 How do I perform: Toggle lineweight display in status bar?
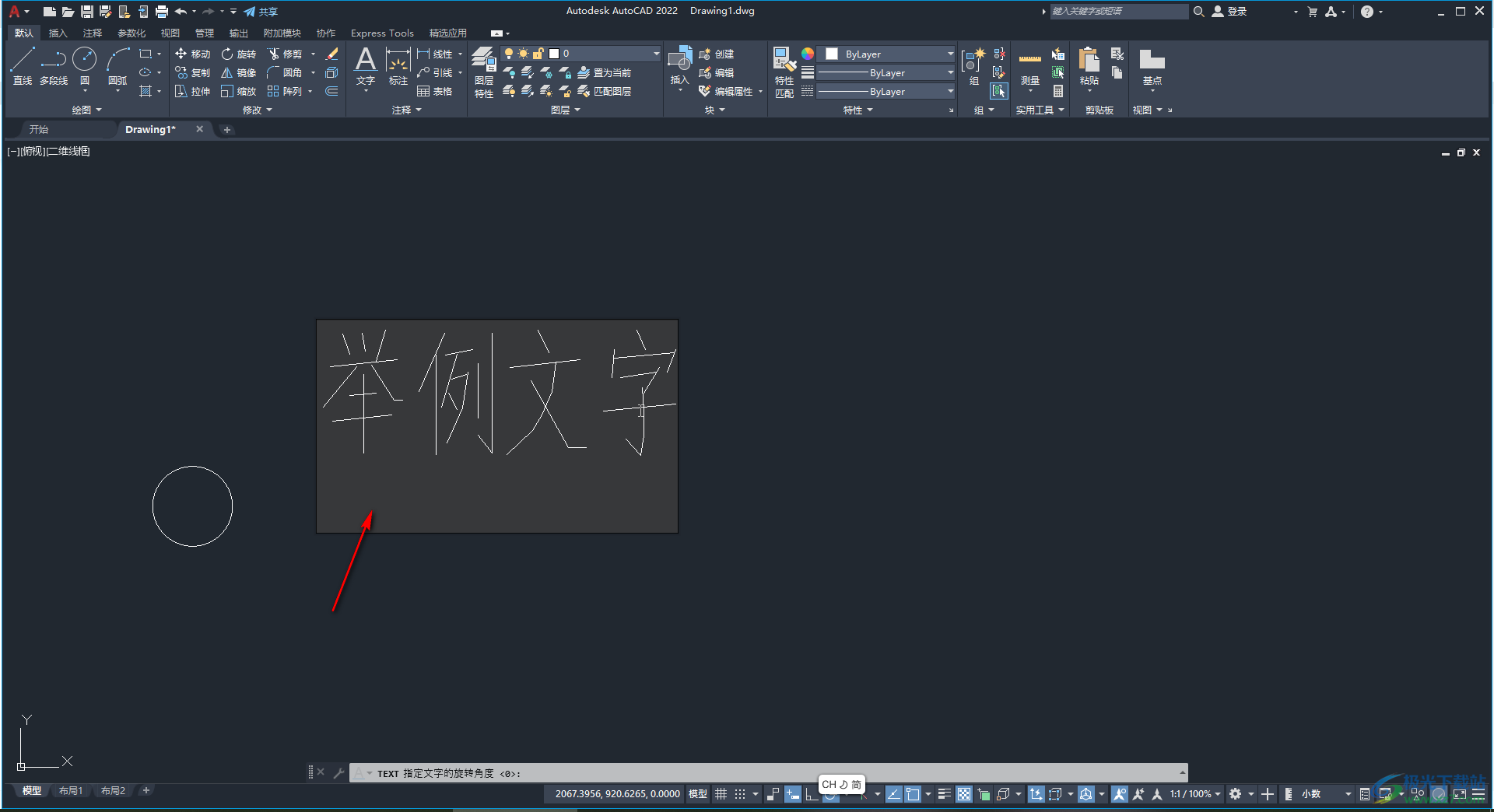point(945,794)
